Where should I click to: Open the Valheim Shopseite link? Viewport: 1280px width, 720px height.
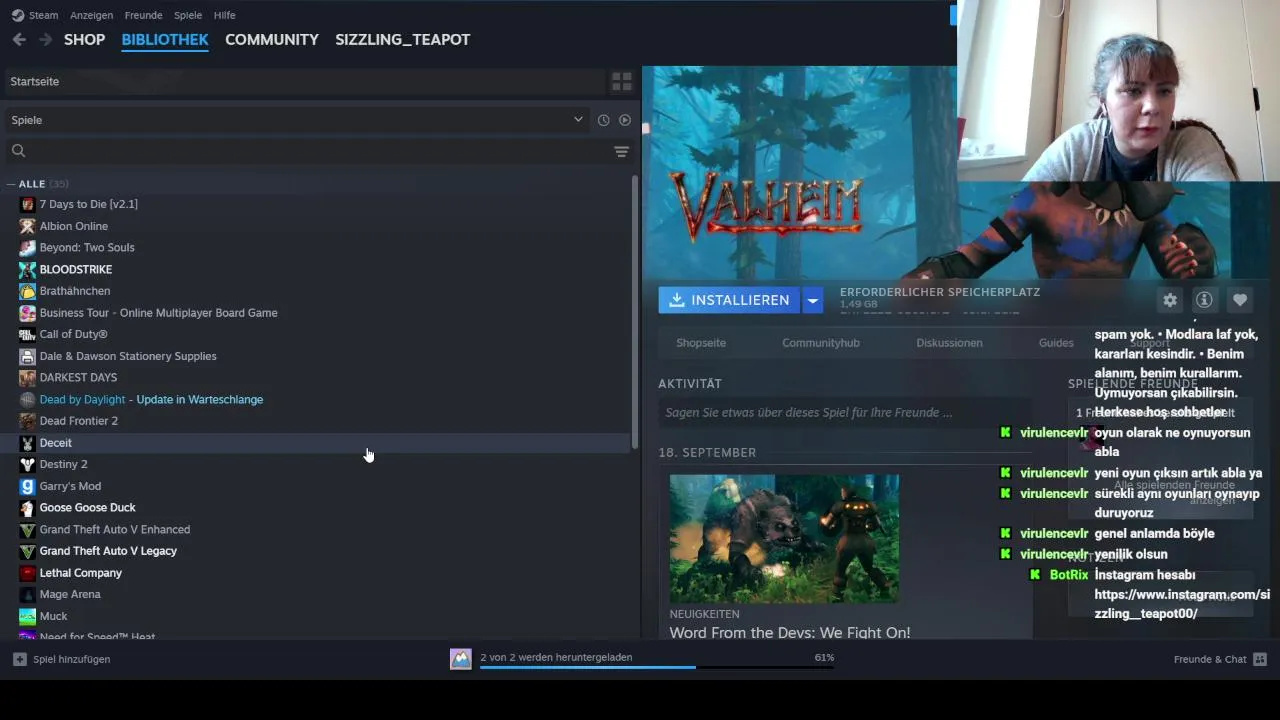click(701, 343)
